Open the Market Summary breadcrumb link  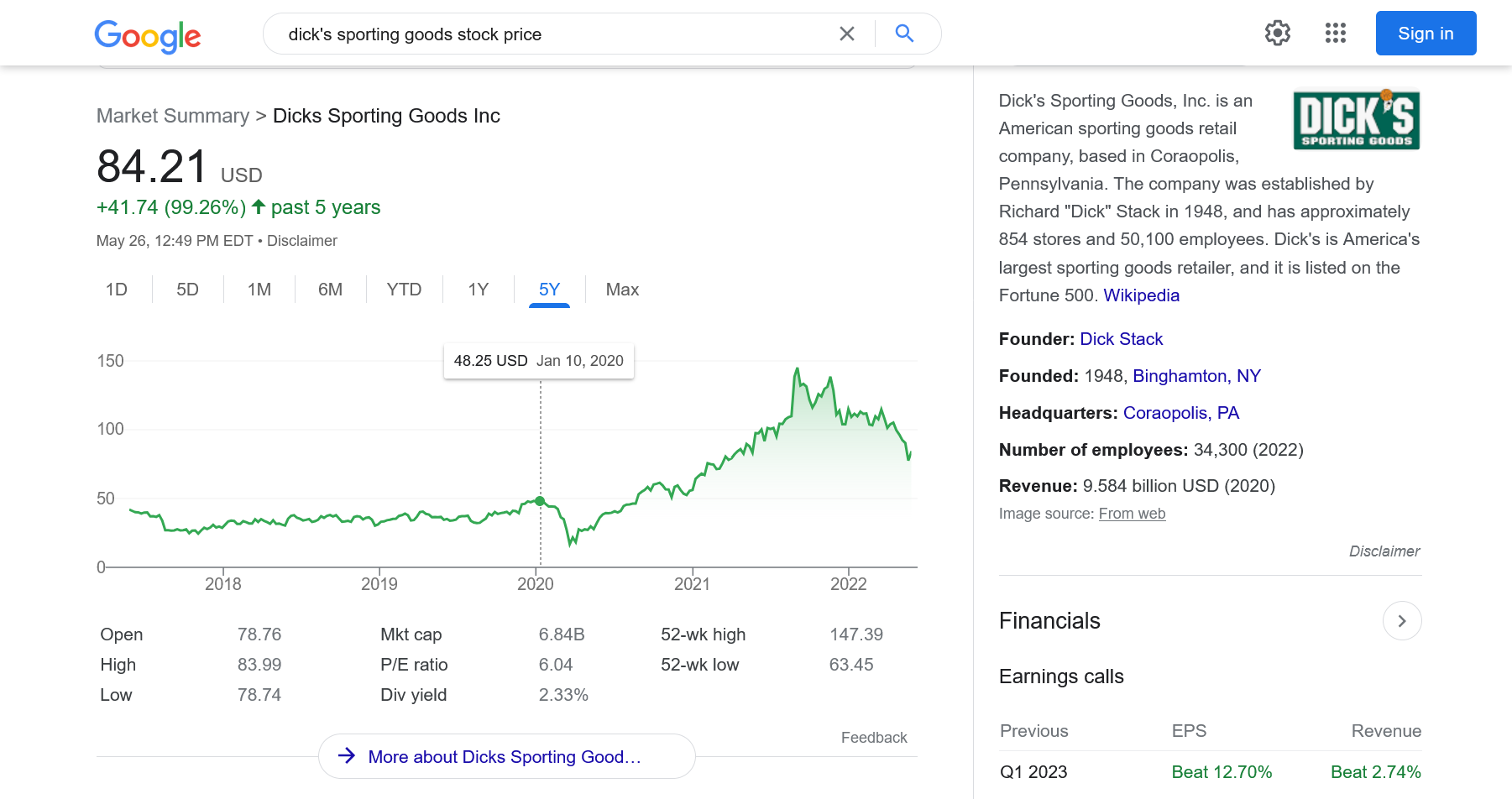click(173, 116)
